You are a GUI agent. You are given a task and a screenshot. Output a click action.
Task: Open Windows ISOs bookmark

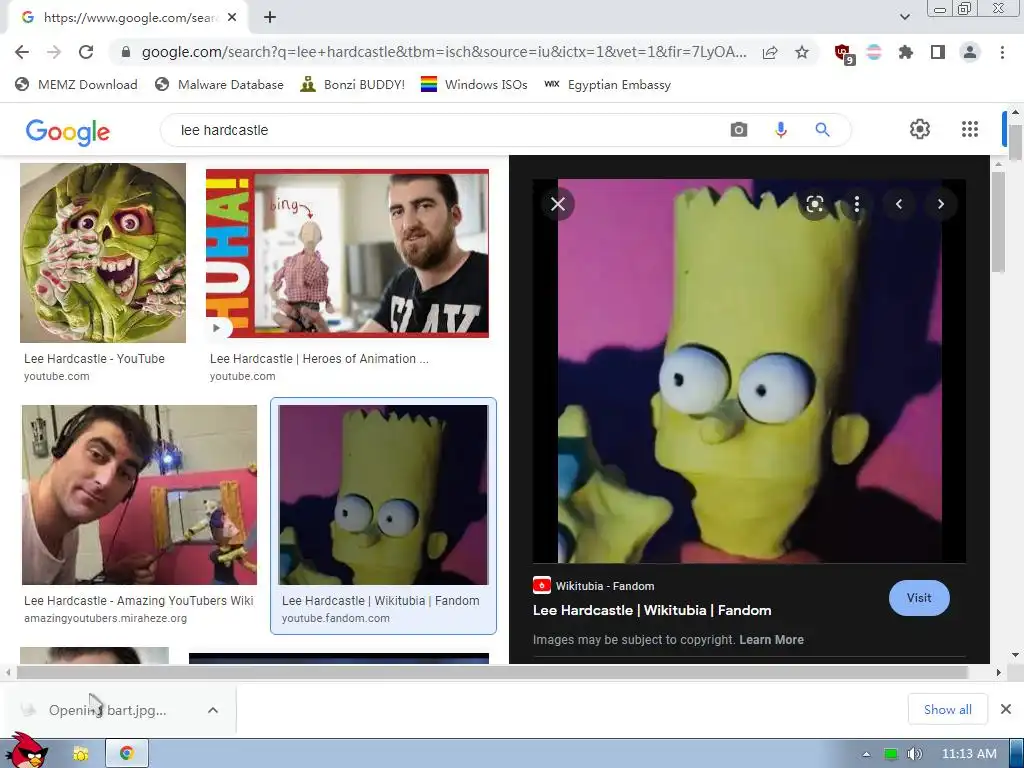(473, 84)
